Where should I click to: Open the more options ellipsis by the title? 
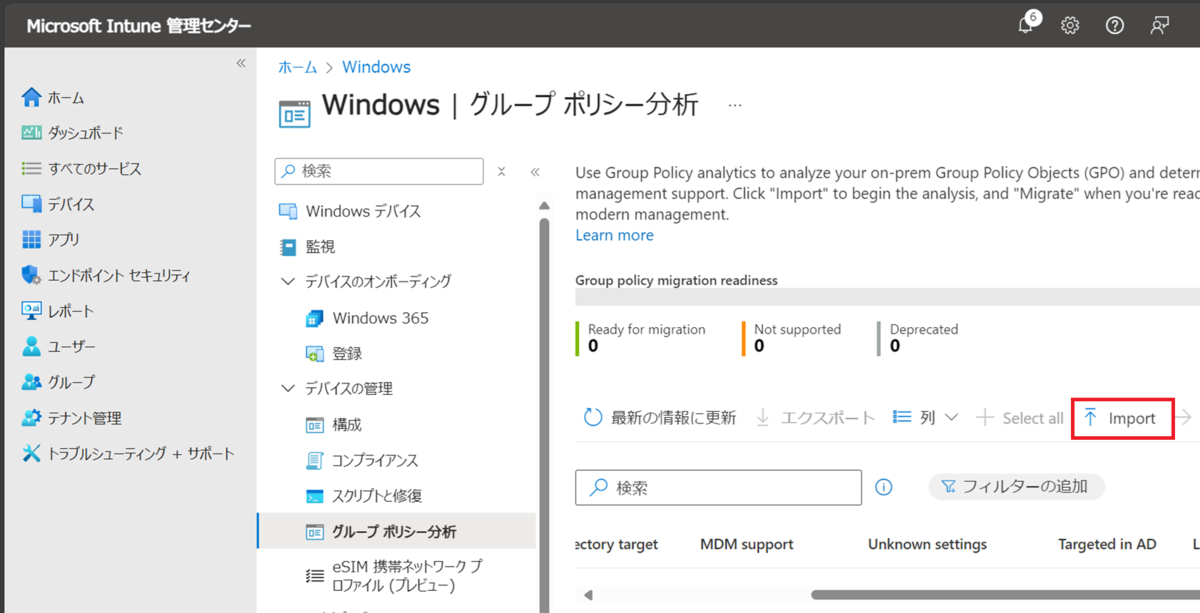(x=735, y=105)
